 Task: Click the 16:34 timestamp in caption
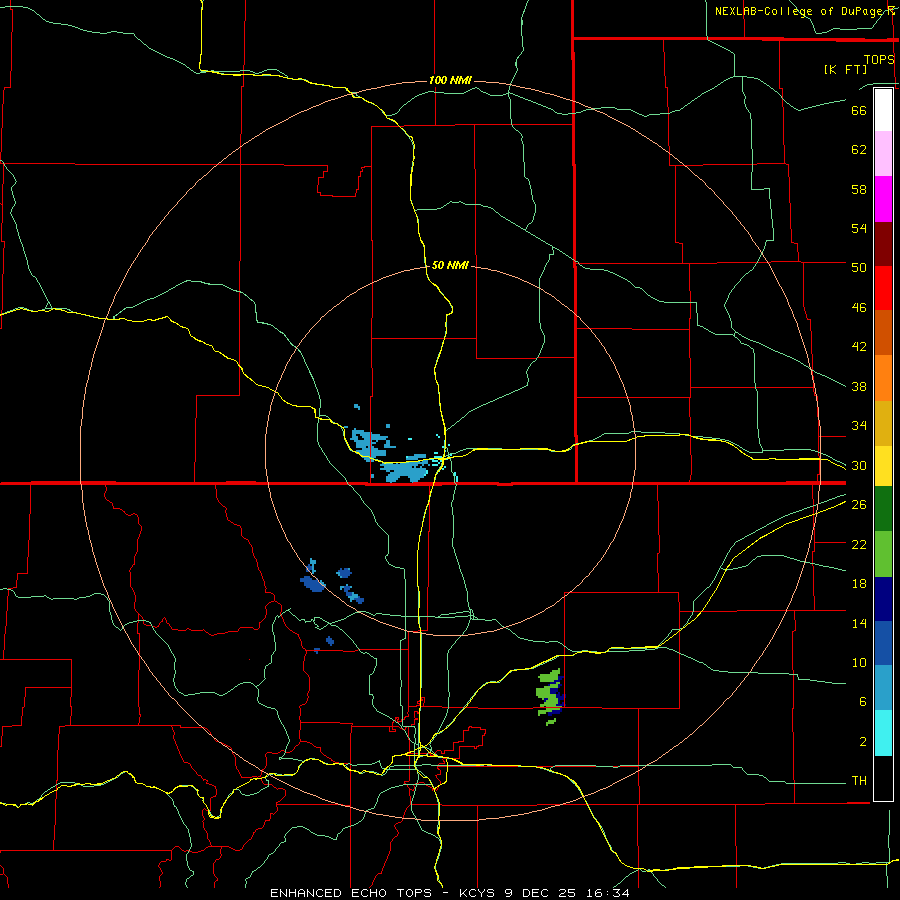(608, 893)
